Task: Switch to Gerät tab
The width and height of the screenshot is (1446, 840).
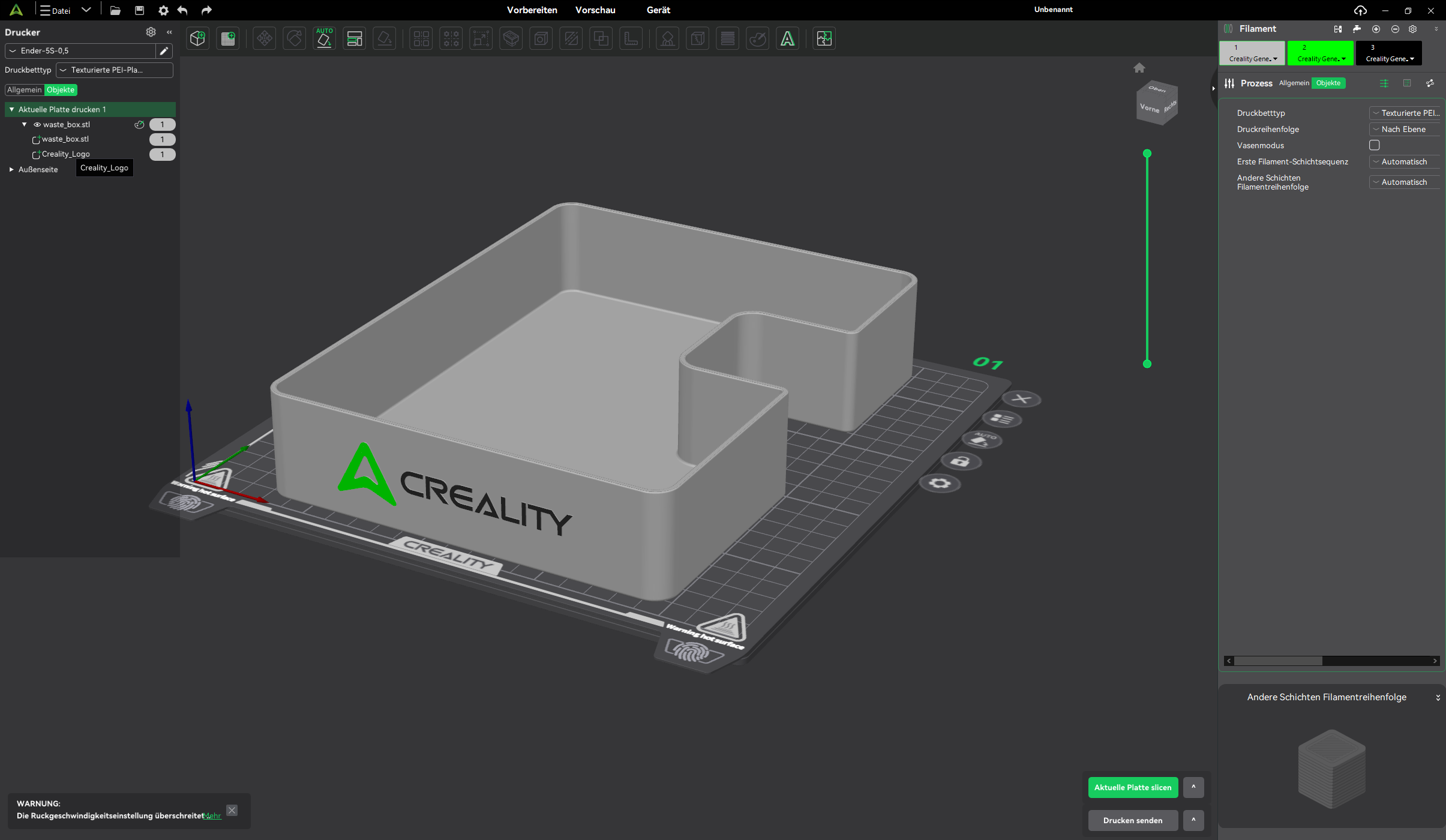Action: pos(658,10)
